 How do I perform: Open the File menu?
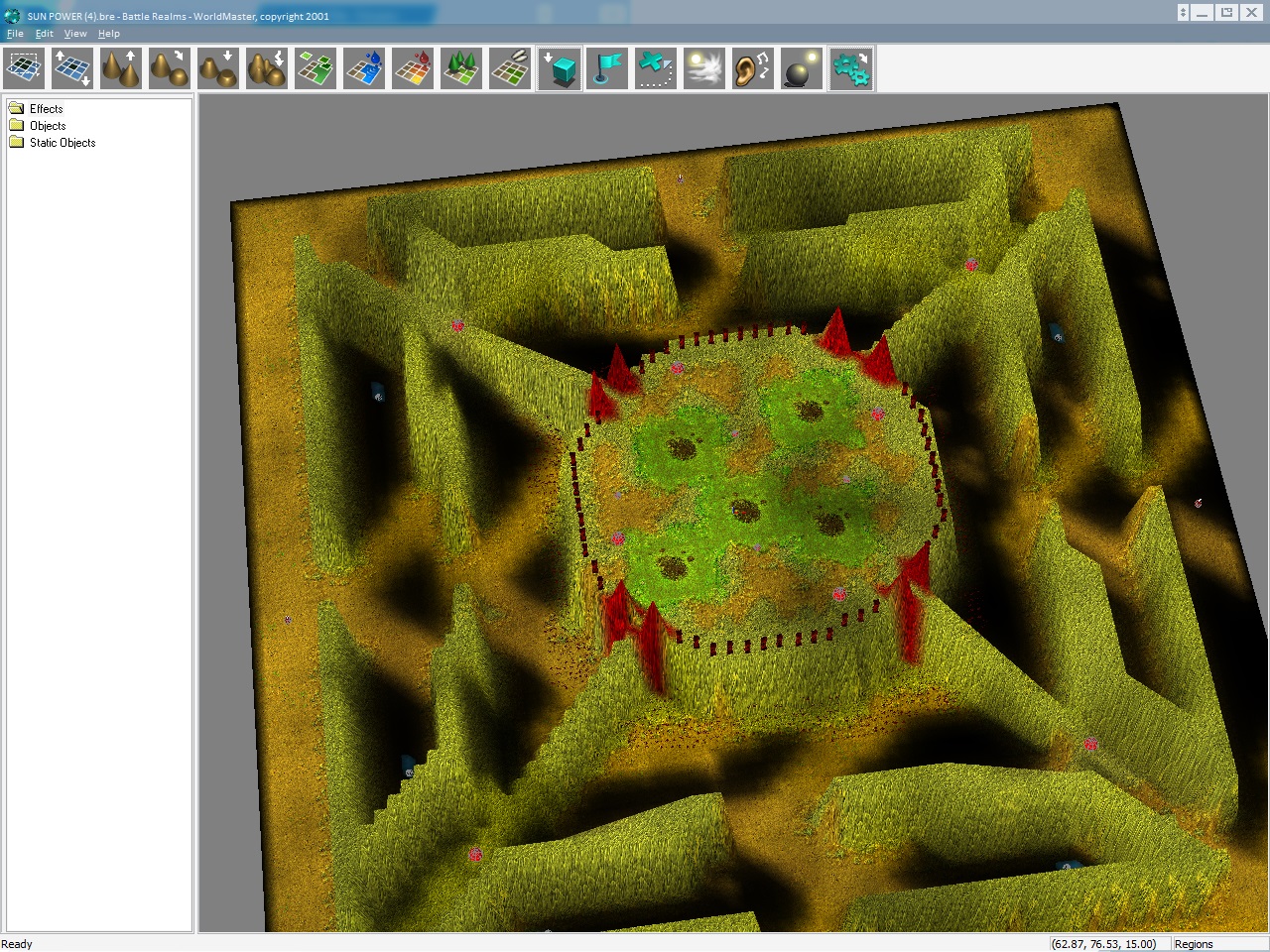15,34
